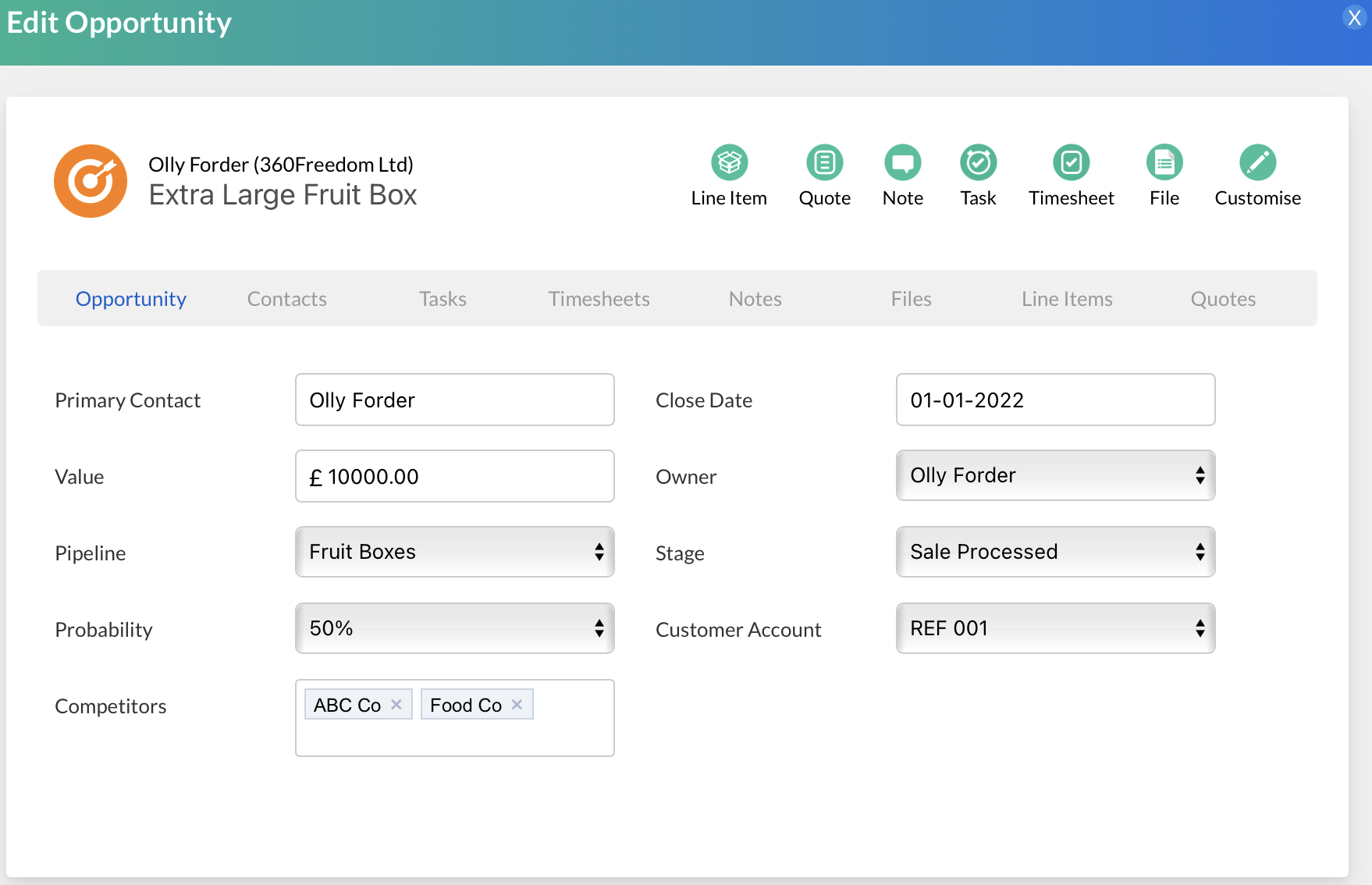Click the Note speech bubble icon
This screenshot has height=885, width=1372.
coord(902,162)
